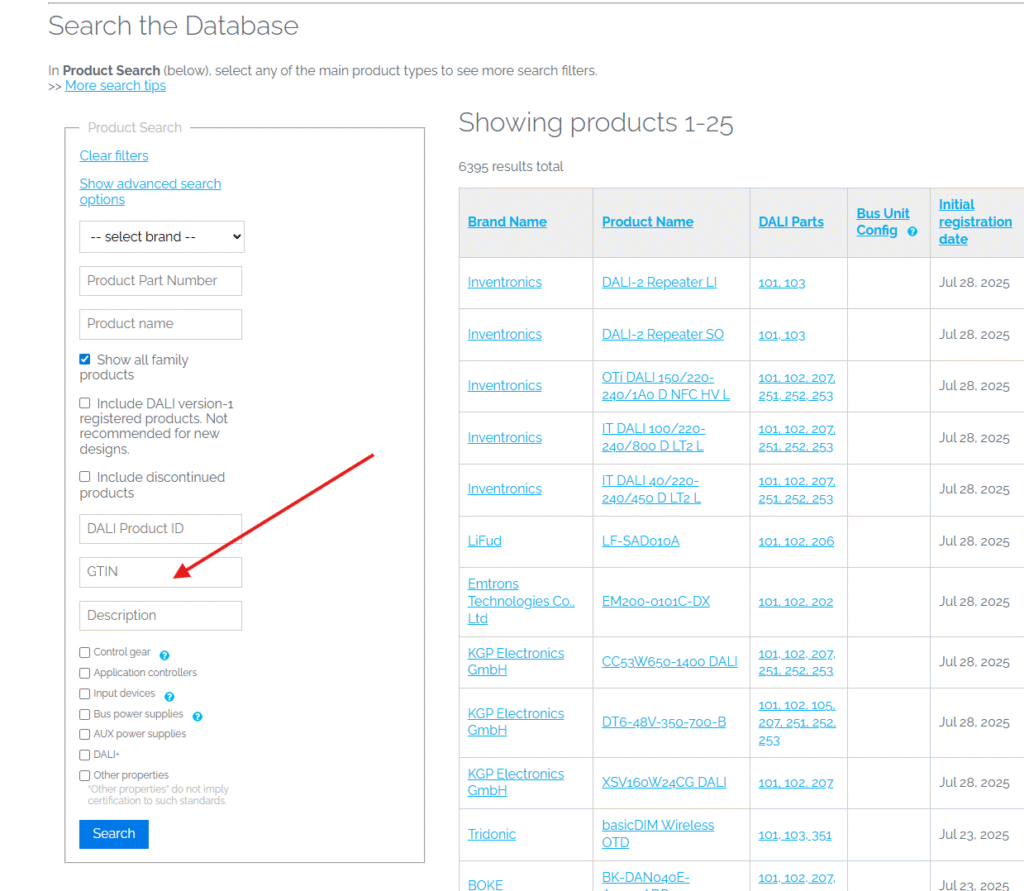This screenshot has width=1024, height=891.
Task: Open XSV160W24CG DALI product
Action: (664, 783)
